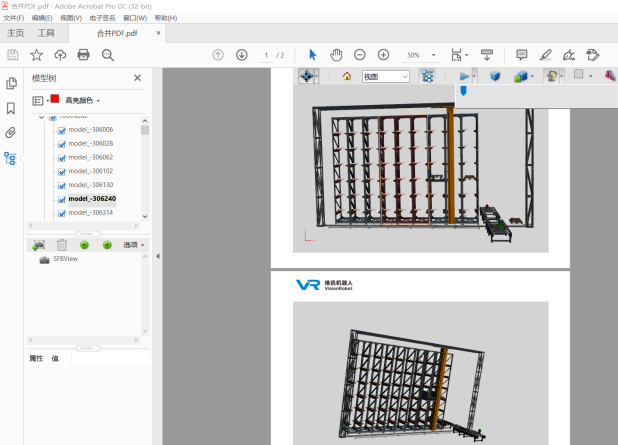Zoom out with minus icon

tap(359, 55)
